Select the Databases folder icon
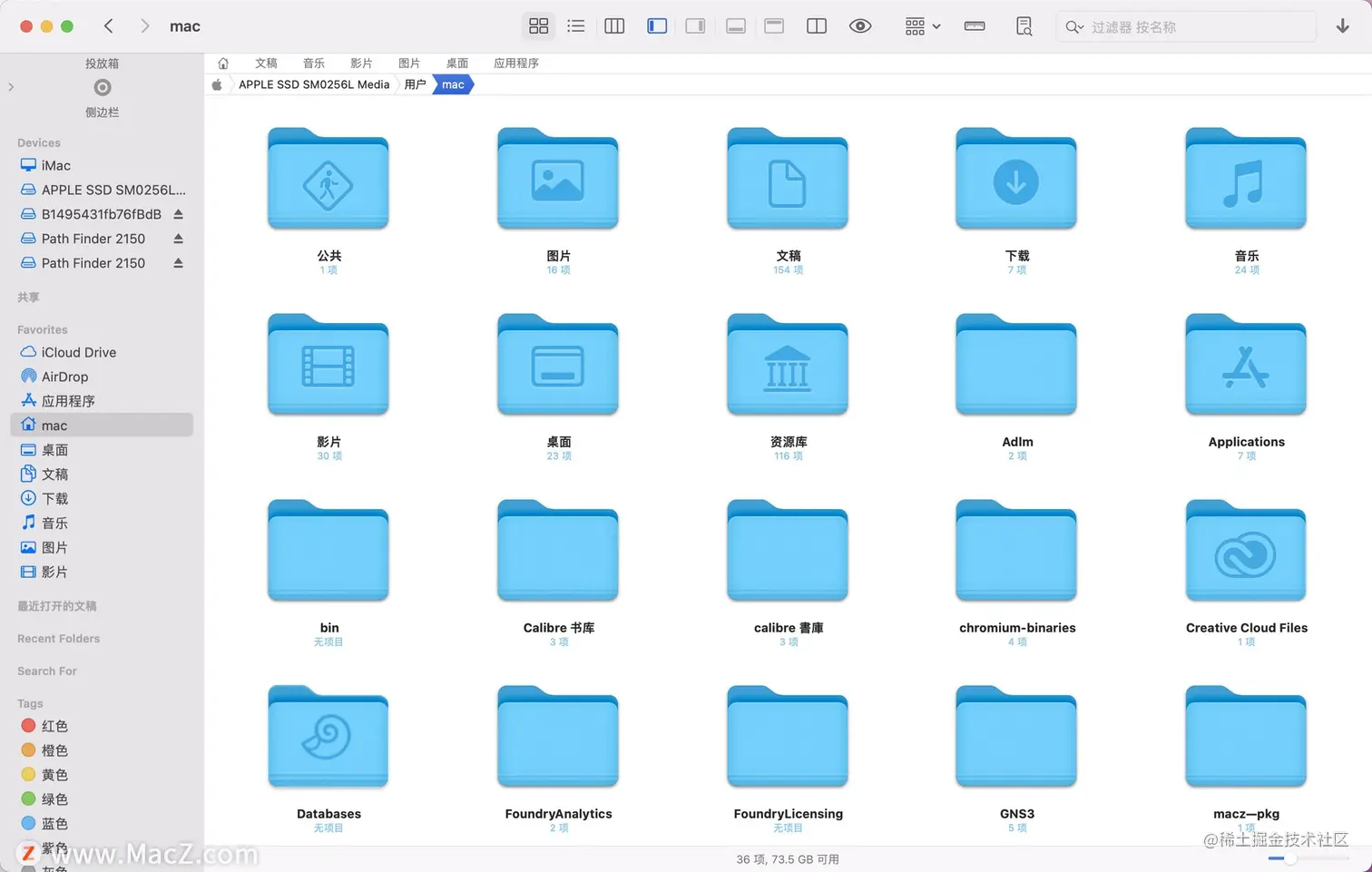The height and width of the screenshot is (872, 1372). 328,737
